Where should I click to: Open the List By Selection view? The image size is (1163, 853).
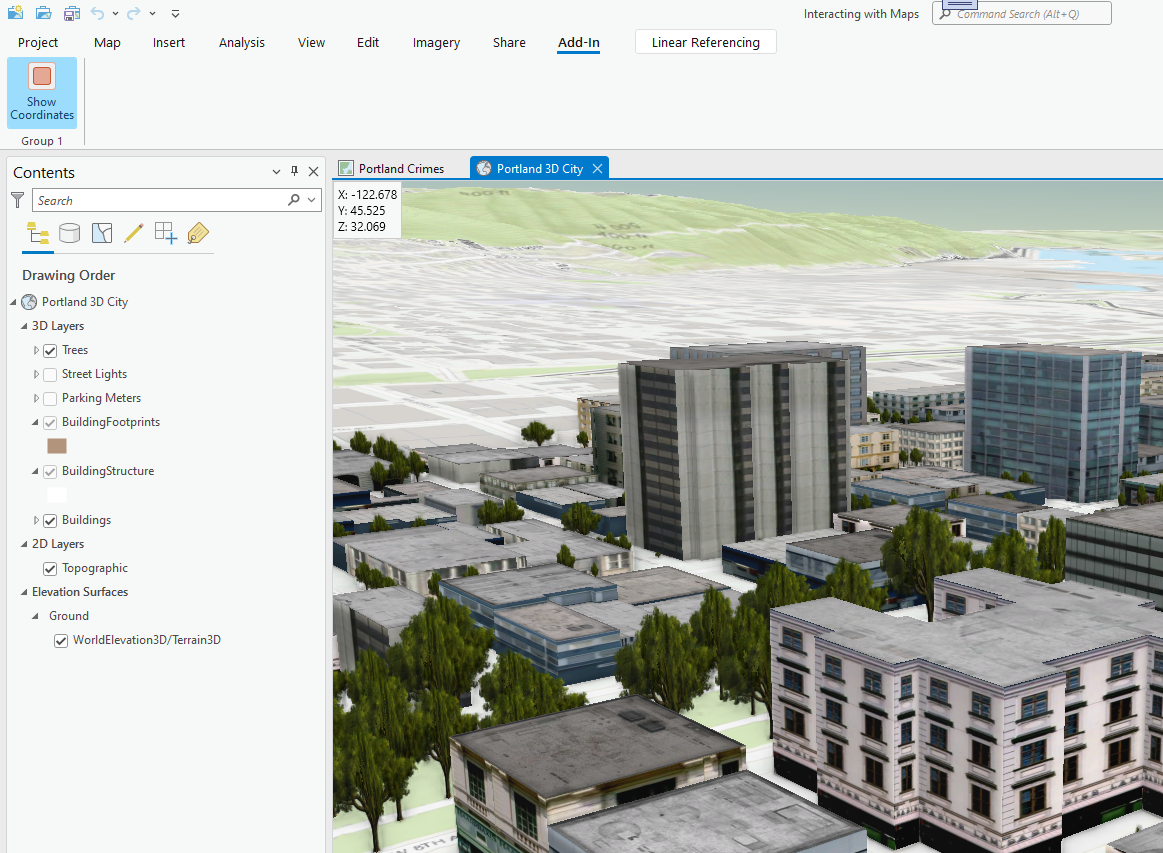pyautogui.click(x=101, y=233)
